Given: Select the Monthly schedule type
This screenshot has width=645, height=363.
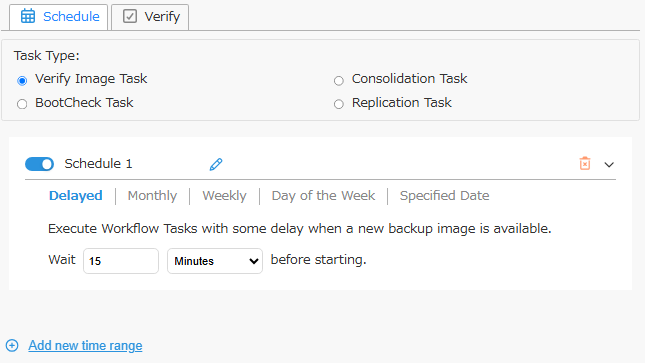Looking at the screenshot, I should [x=152, y=195].
